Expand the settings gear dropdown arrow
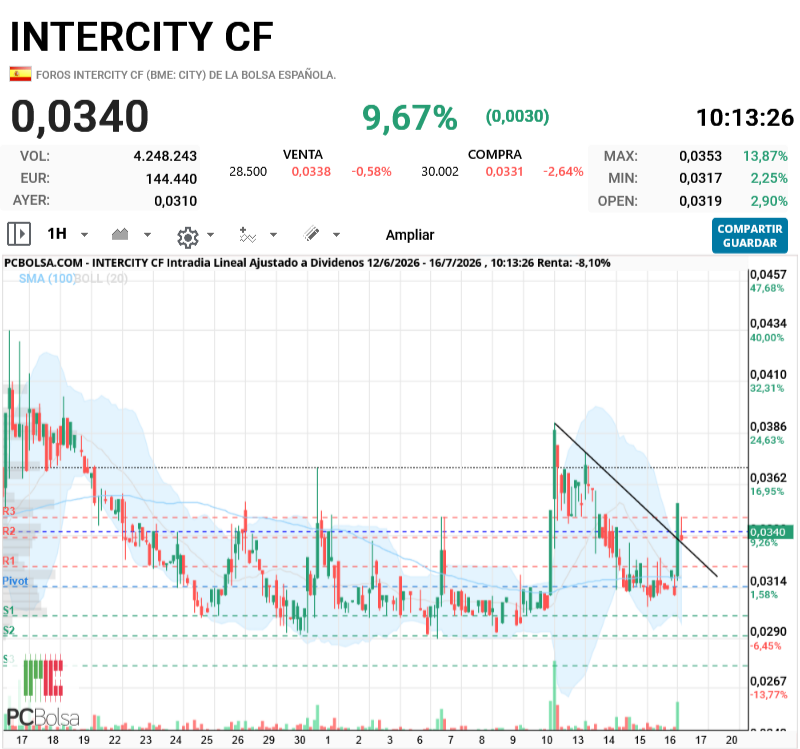800x749 pixels. pyautogui.click(x=210, y=235)
